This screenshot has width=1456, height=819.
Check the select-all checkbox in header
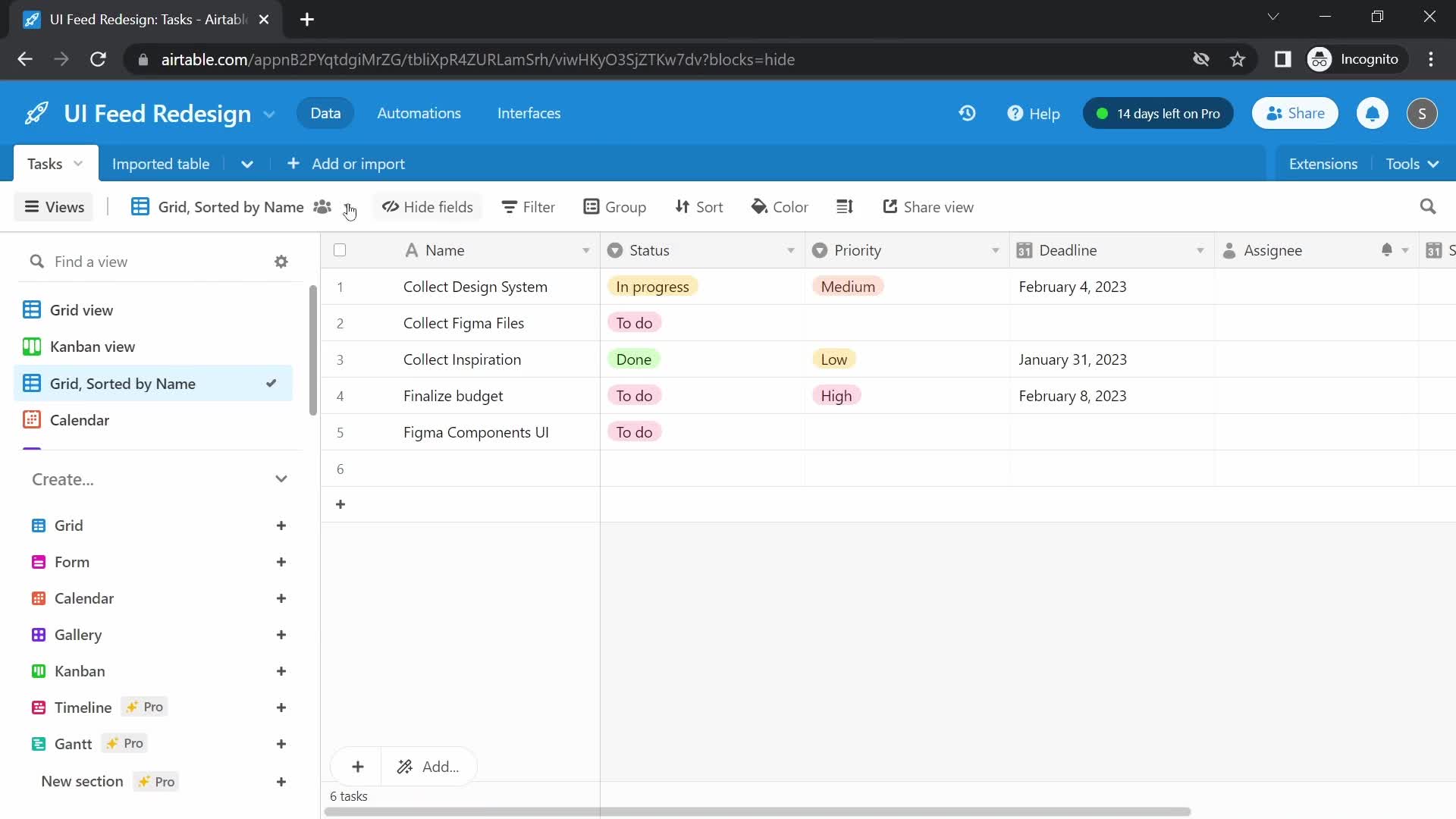339,250
